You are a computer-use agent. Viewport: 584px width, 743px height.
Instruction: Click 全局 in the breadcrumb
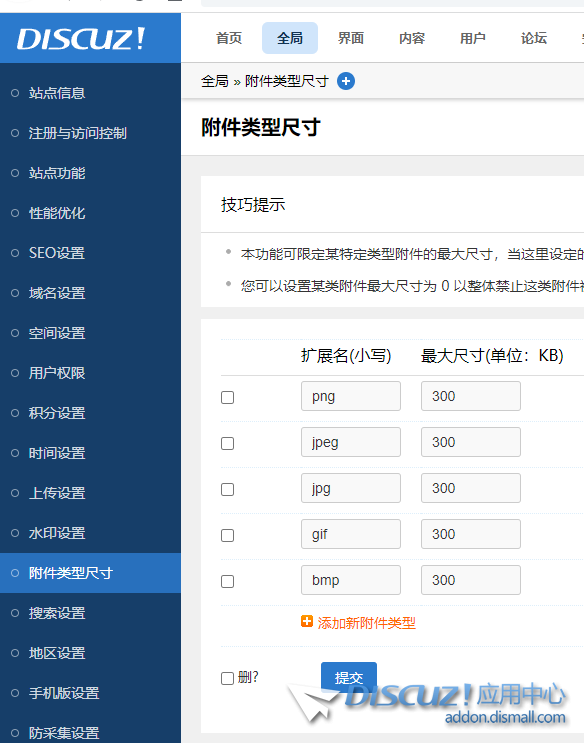pyautogui.click(x=215, y=81)
